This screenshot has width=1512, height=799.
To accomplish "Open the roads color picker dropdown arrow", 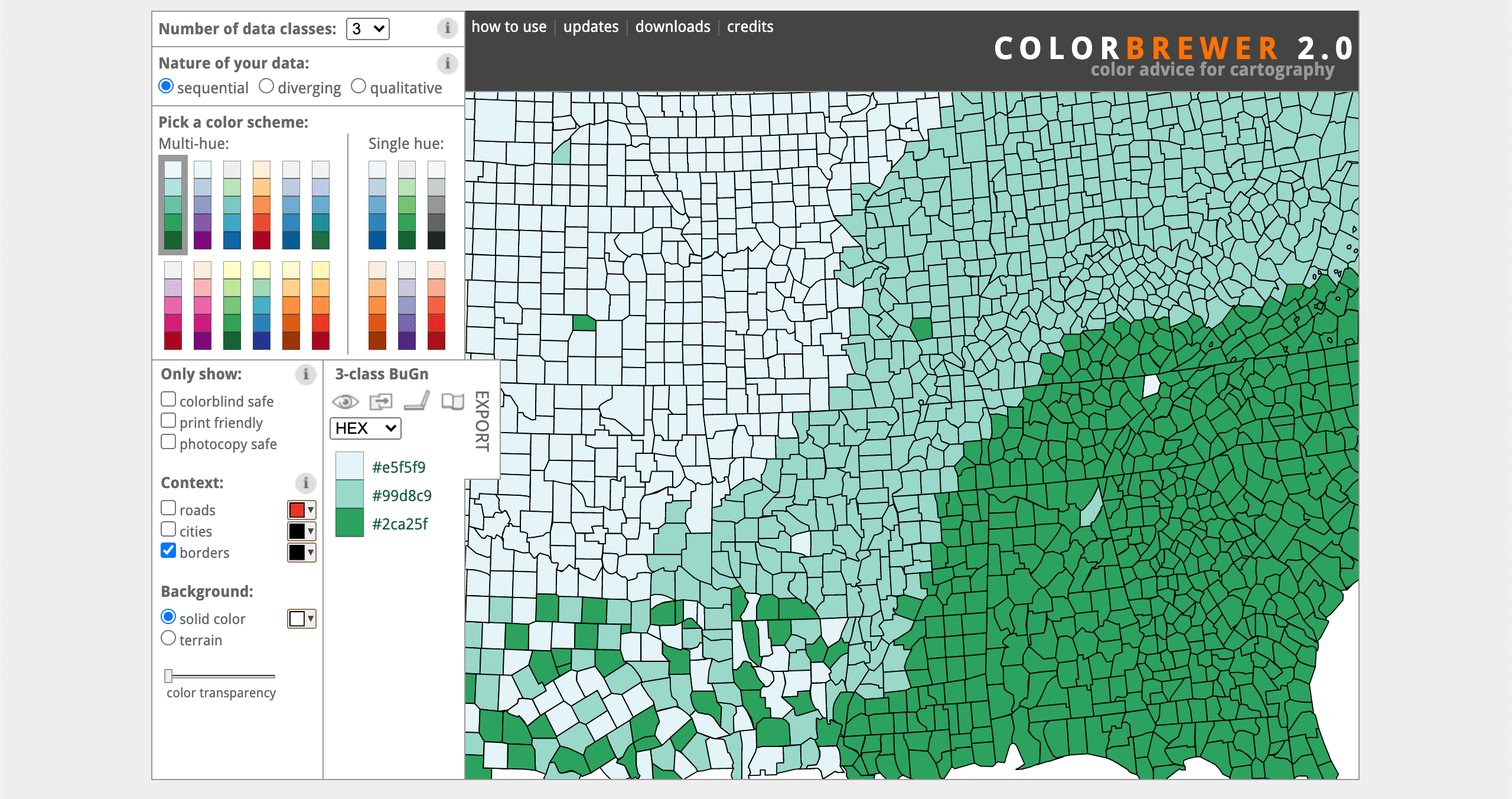I will click(x=309, y=509).
